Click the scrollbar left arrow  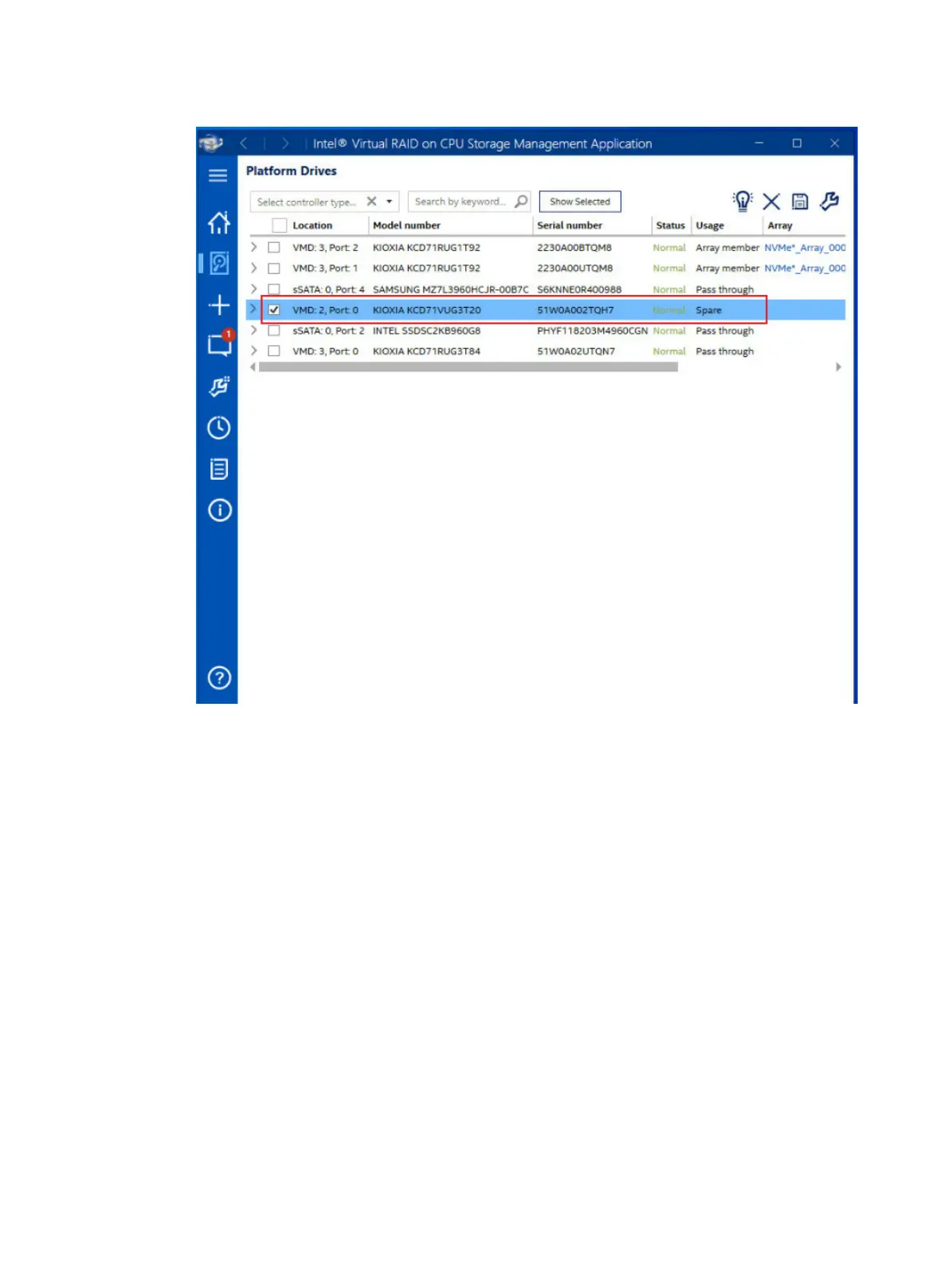(253, 367)
